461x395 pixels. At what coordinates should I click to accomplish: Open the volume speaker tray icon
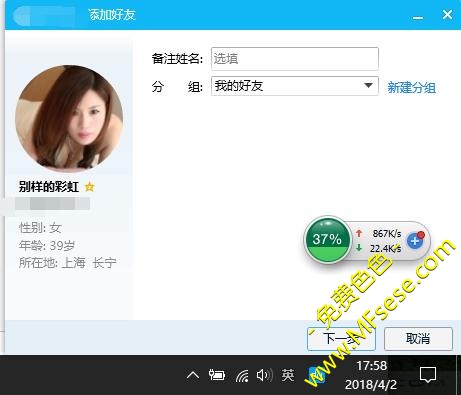point(264,375)
